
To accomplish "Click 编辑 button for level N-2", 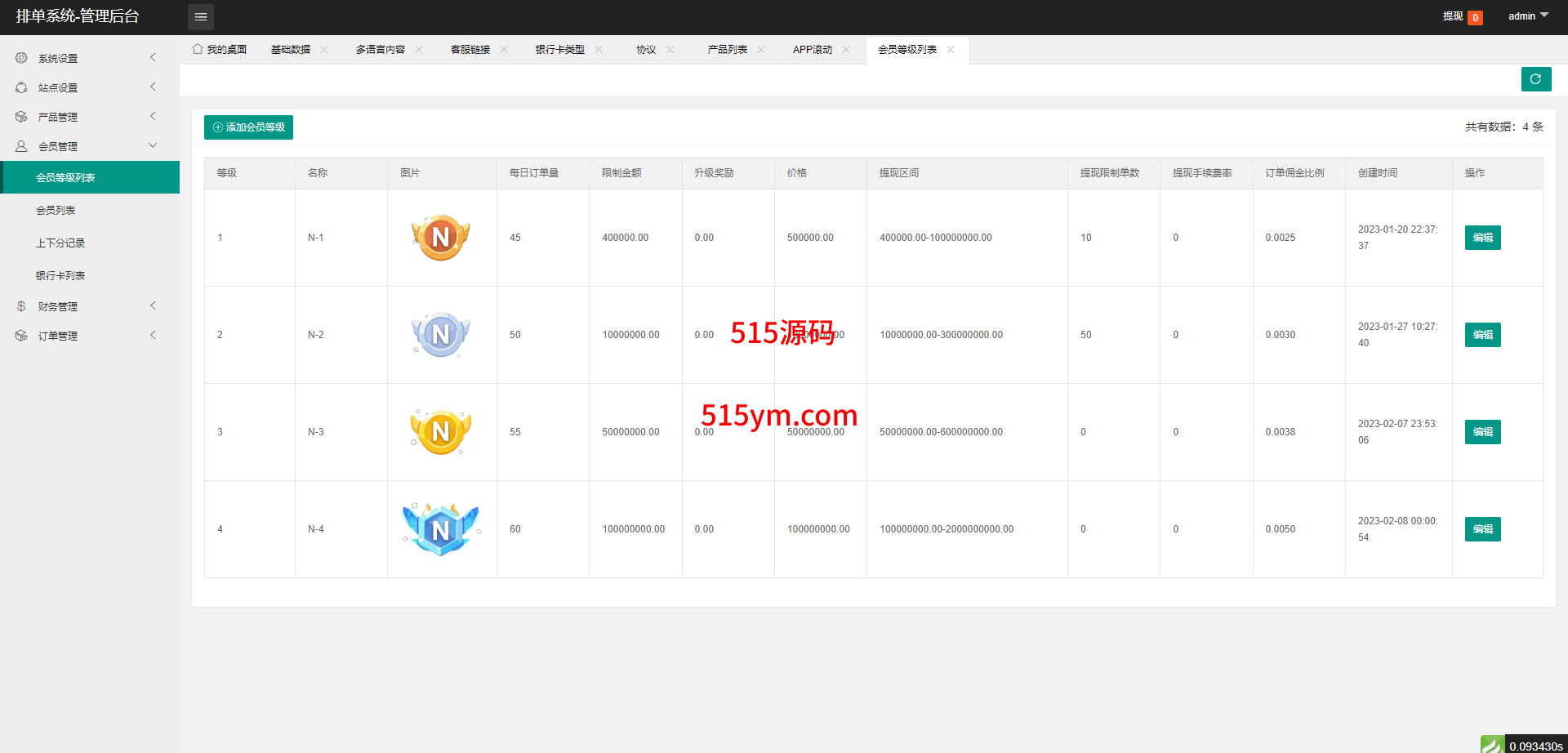I will click(1482, 335).
